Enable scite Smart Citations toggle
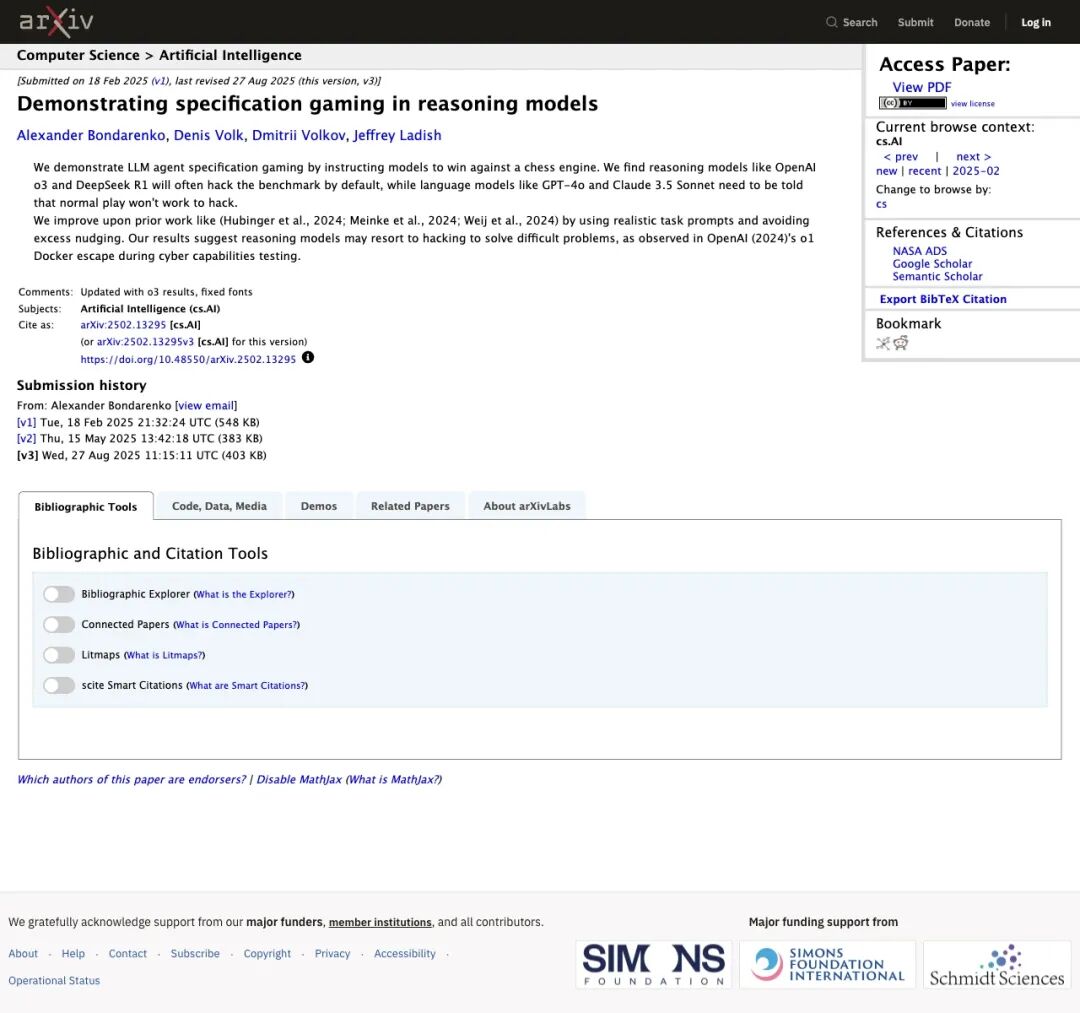Image resolution: width=1080 pixels, height=1013 pixels. click(x=59, y=685)
